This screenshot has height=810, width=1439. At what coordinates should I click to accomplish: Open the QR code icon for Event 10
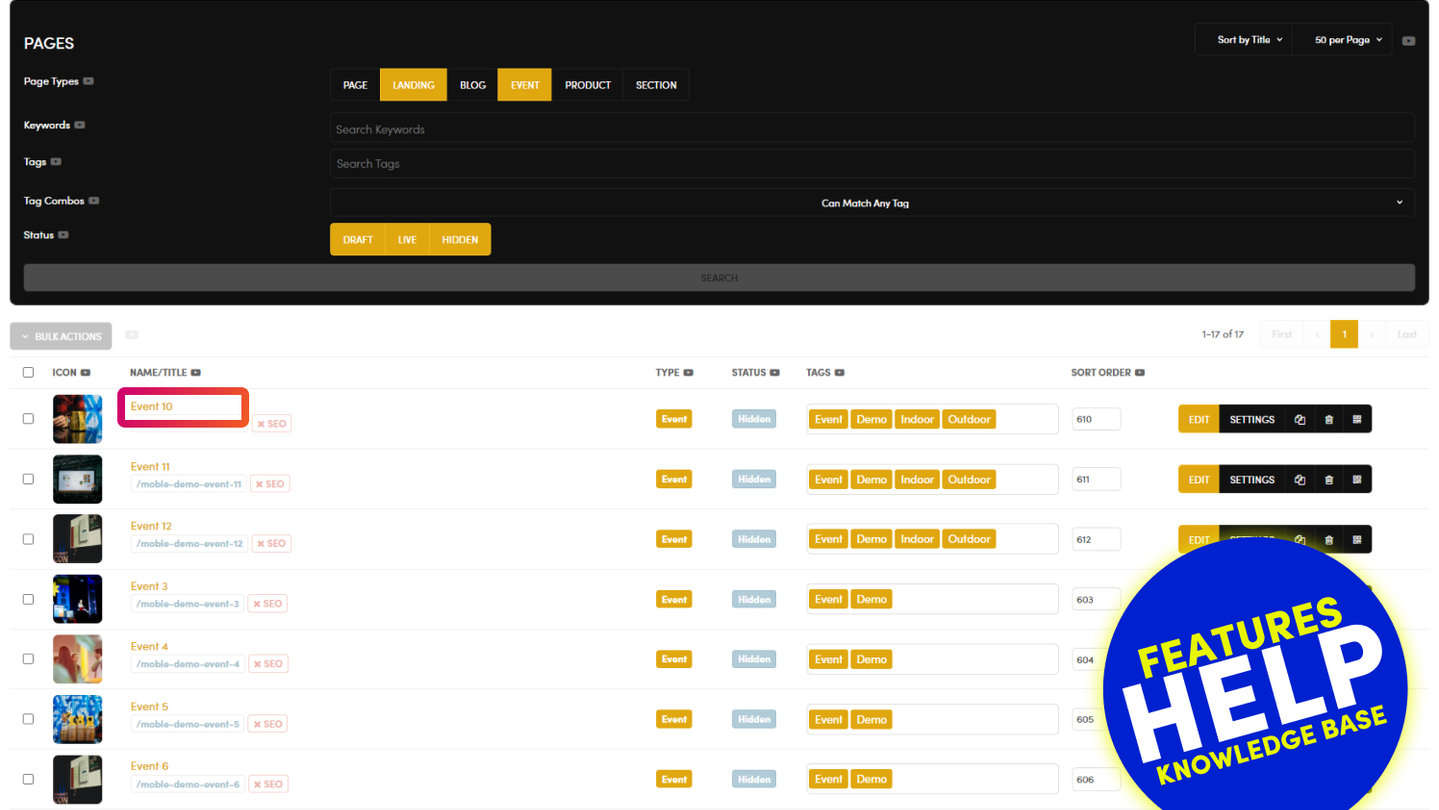[1357, 420]
